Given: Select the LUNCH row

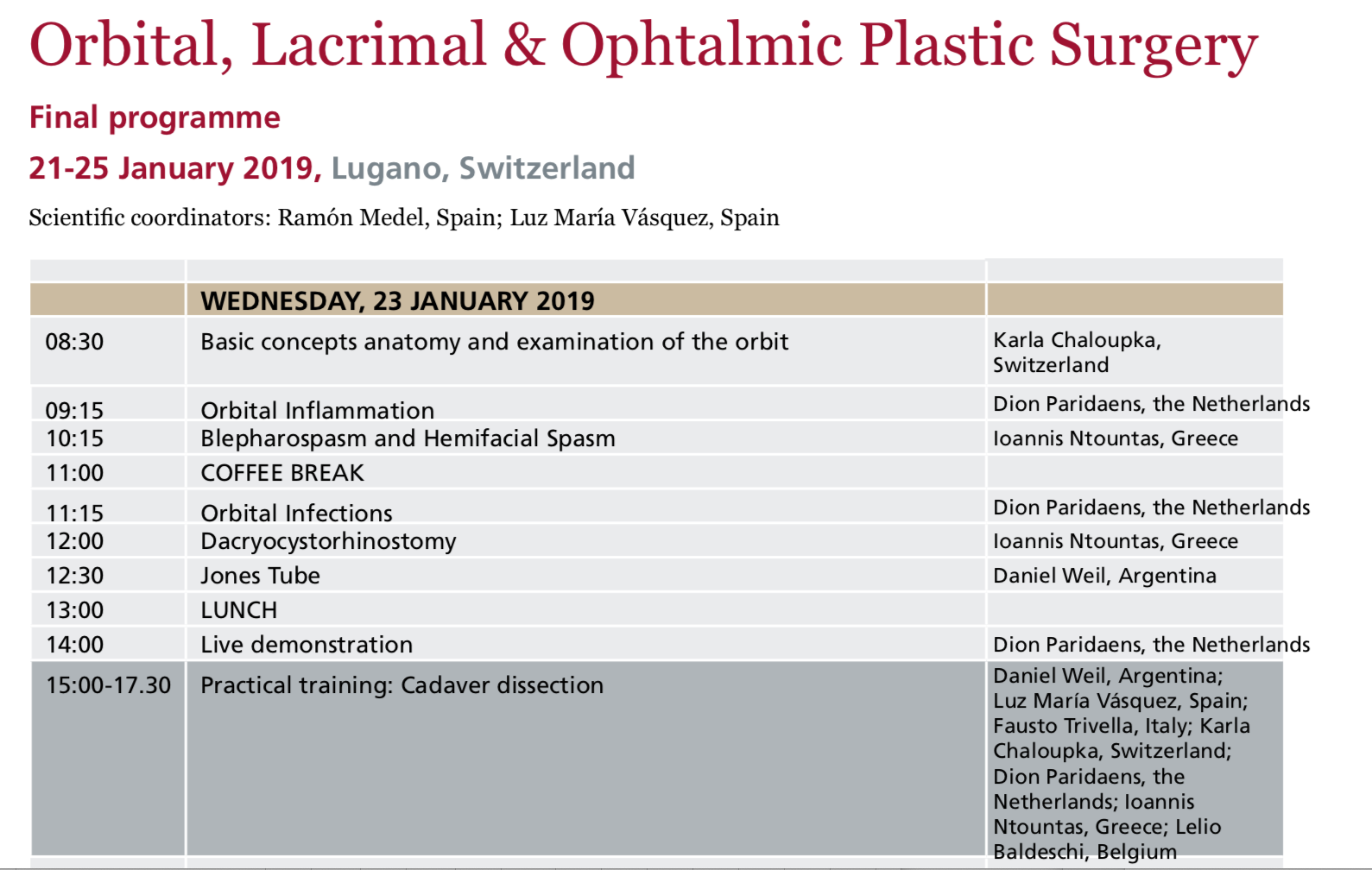Looking at the screenshot, I should coord(656,610).
